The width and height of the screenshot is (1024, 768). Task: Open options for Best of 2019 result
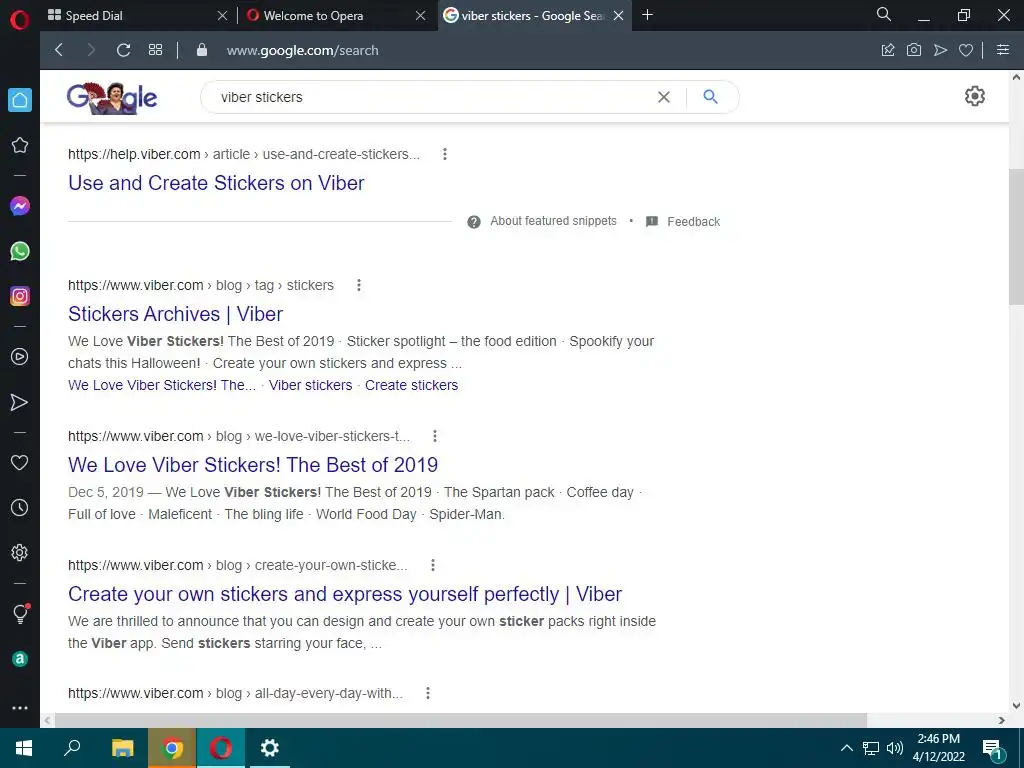435,436
